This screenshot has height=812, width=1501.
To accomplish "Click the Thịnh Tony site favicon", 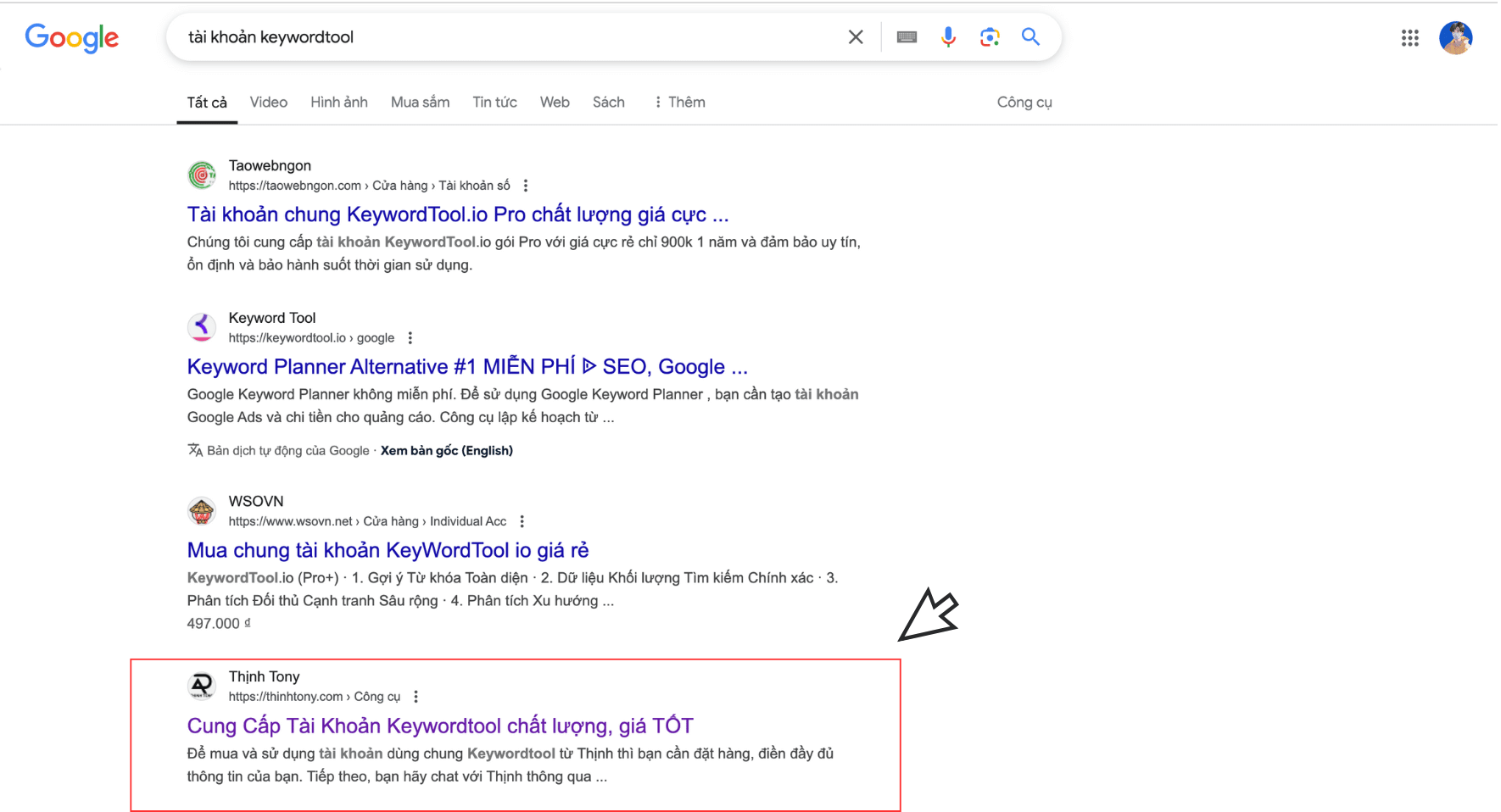I will 202,686.
